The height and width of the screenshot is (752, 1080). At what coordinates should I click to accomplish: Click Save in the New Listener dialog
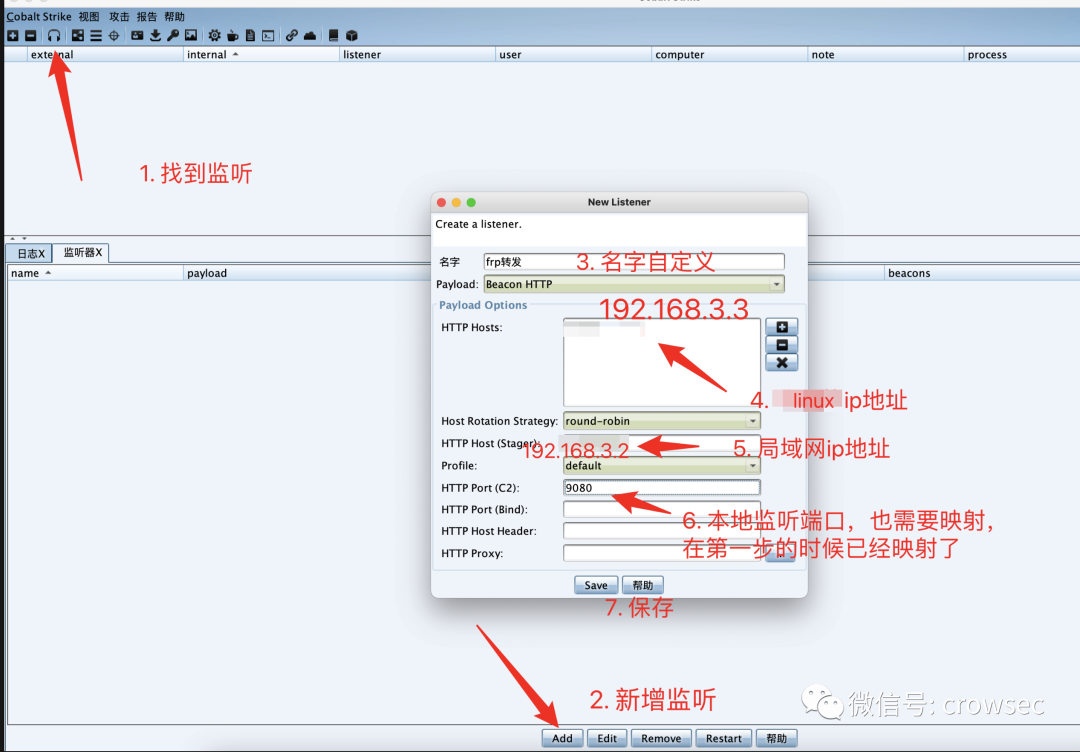coord(596,585)
